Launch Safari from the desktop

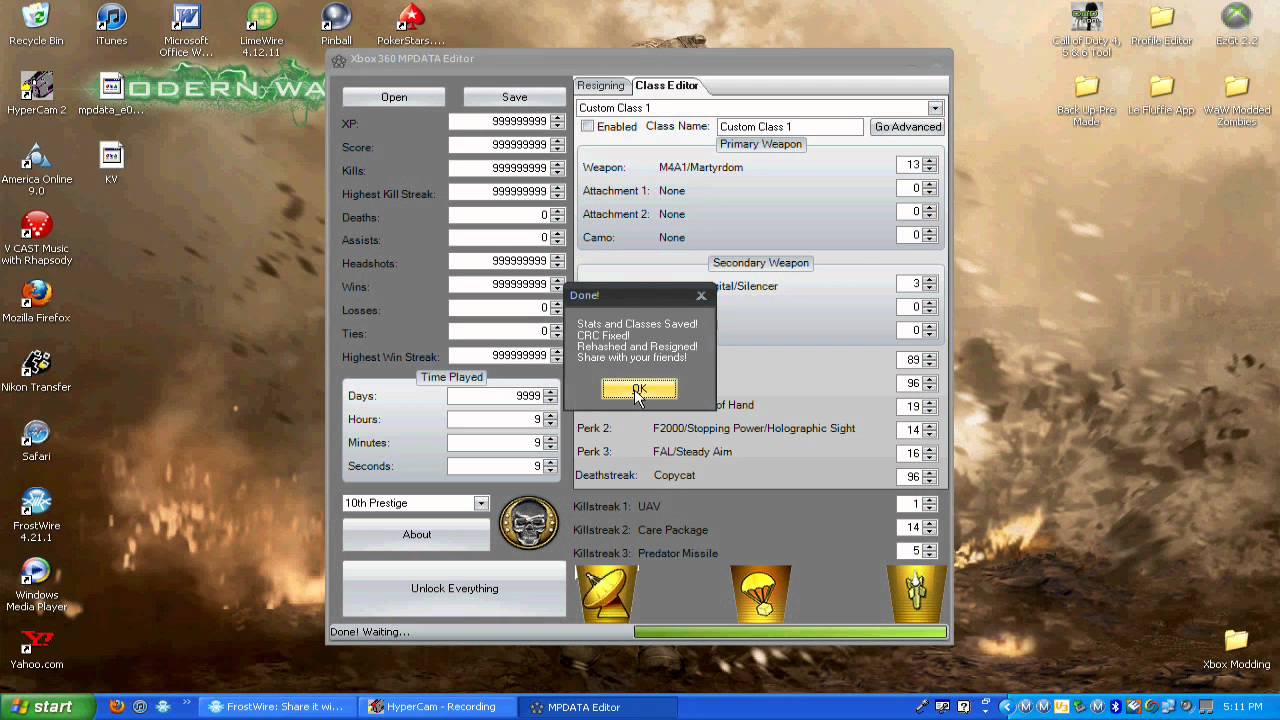pyautogui.click(x=36, y=439)
